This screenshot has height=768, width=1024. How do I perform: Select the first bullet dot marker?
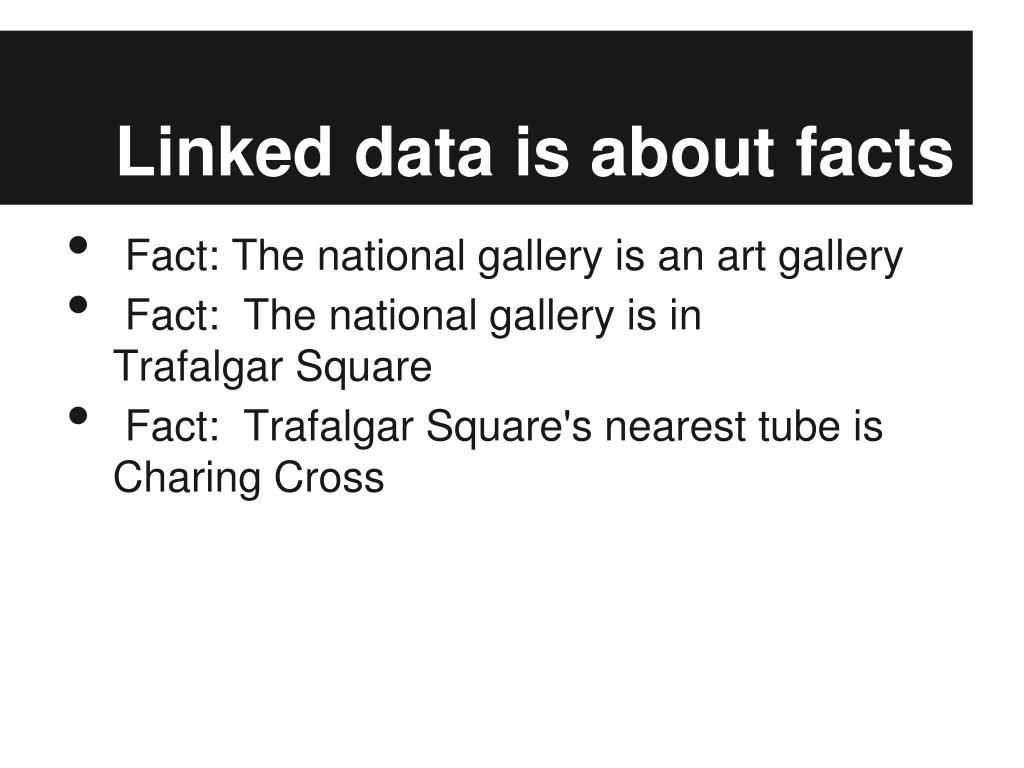coord(78,246)
